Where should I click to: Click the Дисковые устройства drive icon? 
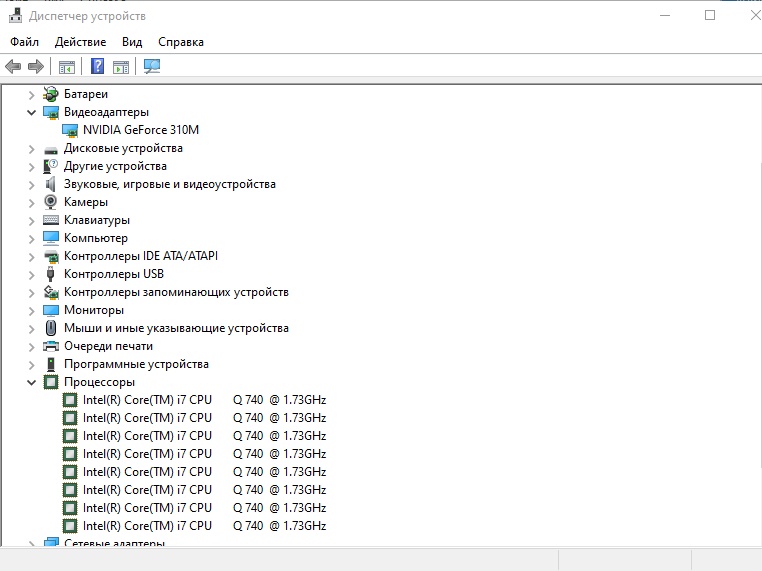[51, 150]
